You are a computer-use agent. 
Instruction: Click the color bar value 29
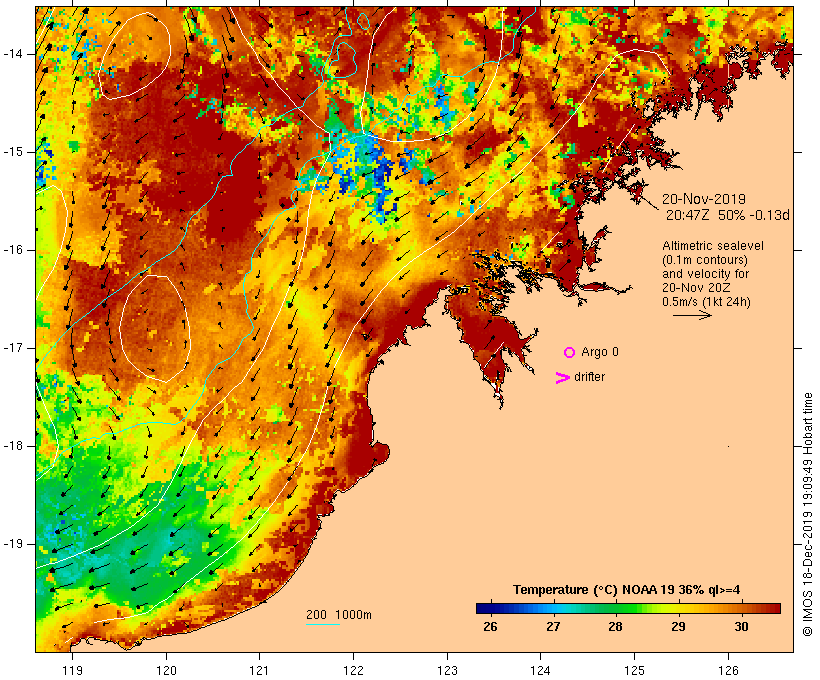[x=678, y=627]
